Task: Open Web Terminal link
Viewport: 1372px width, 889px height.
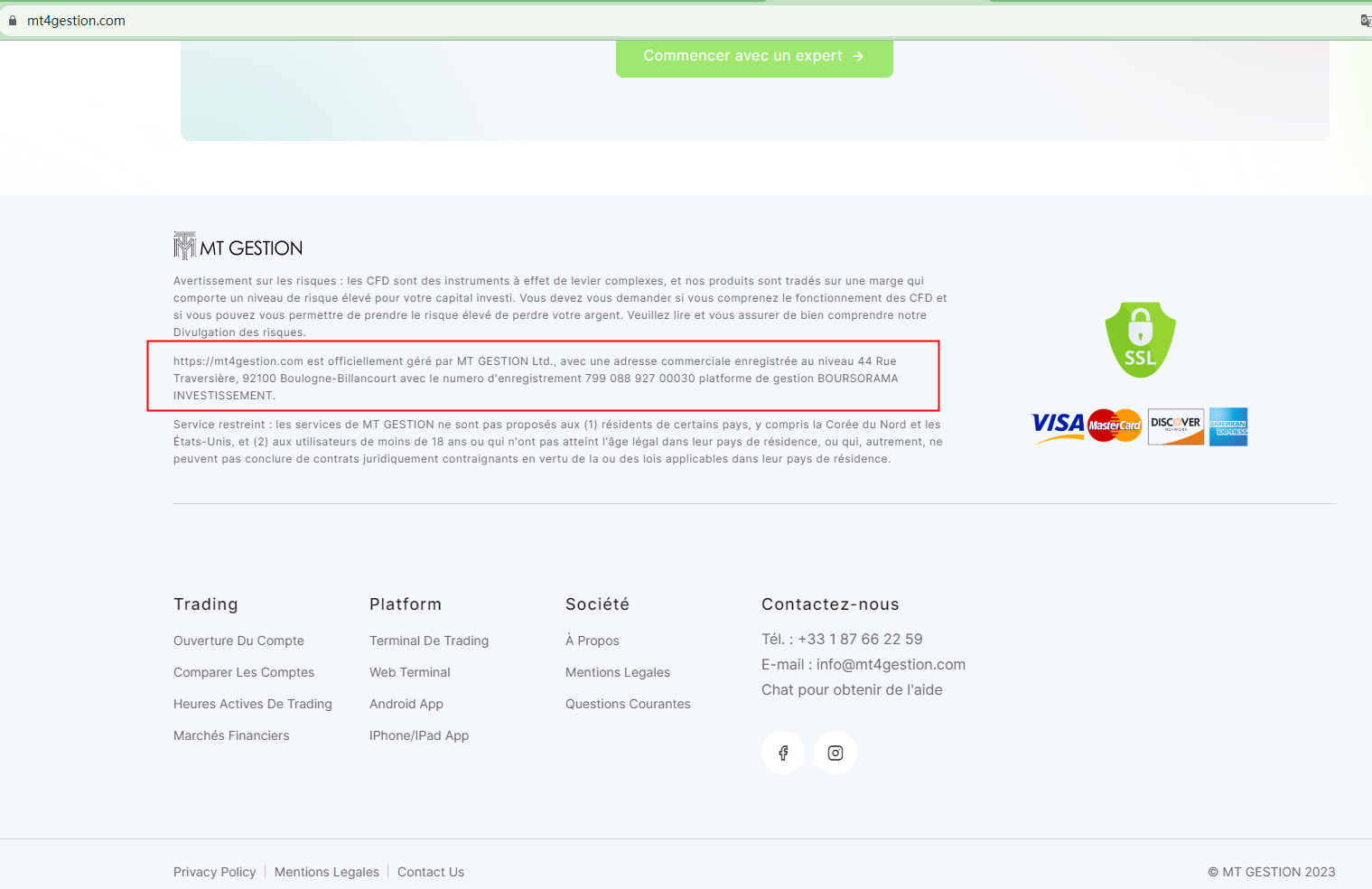Action: (x=410, y=672)
